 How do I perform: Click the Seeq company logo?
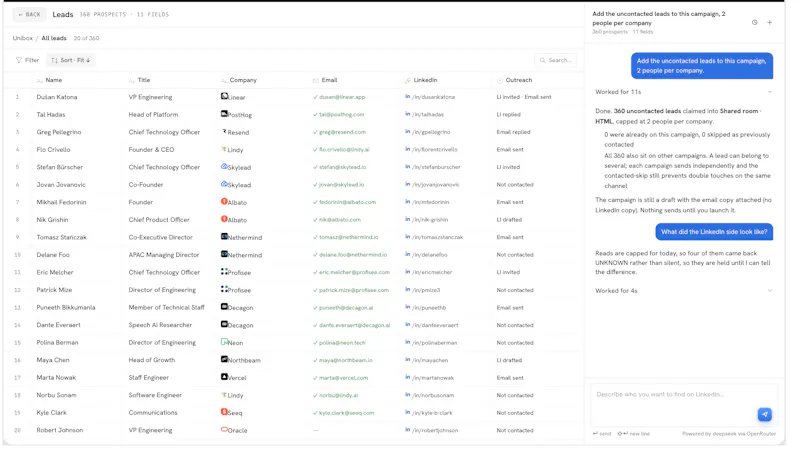tap(224, 412)
